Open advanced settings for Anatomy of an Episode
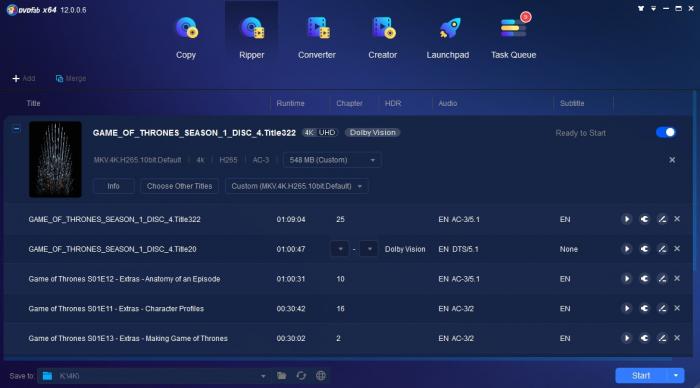This screenshot has width=700, height=388. coord(644,279)
